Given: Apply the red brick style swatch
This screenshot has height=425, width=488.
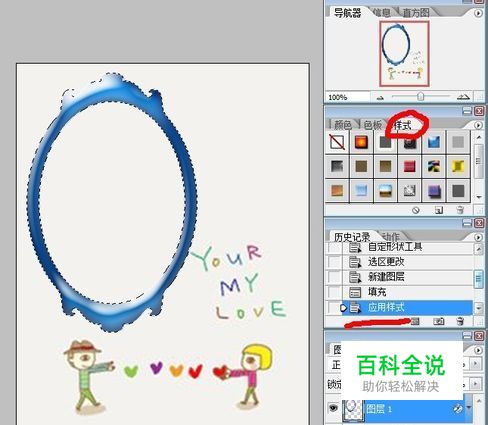Looking at the screenshot, I should point(410,166).
